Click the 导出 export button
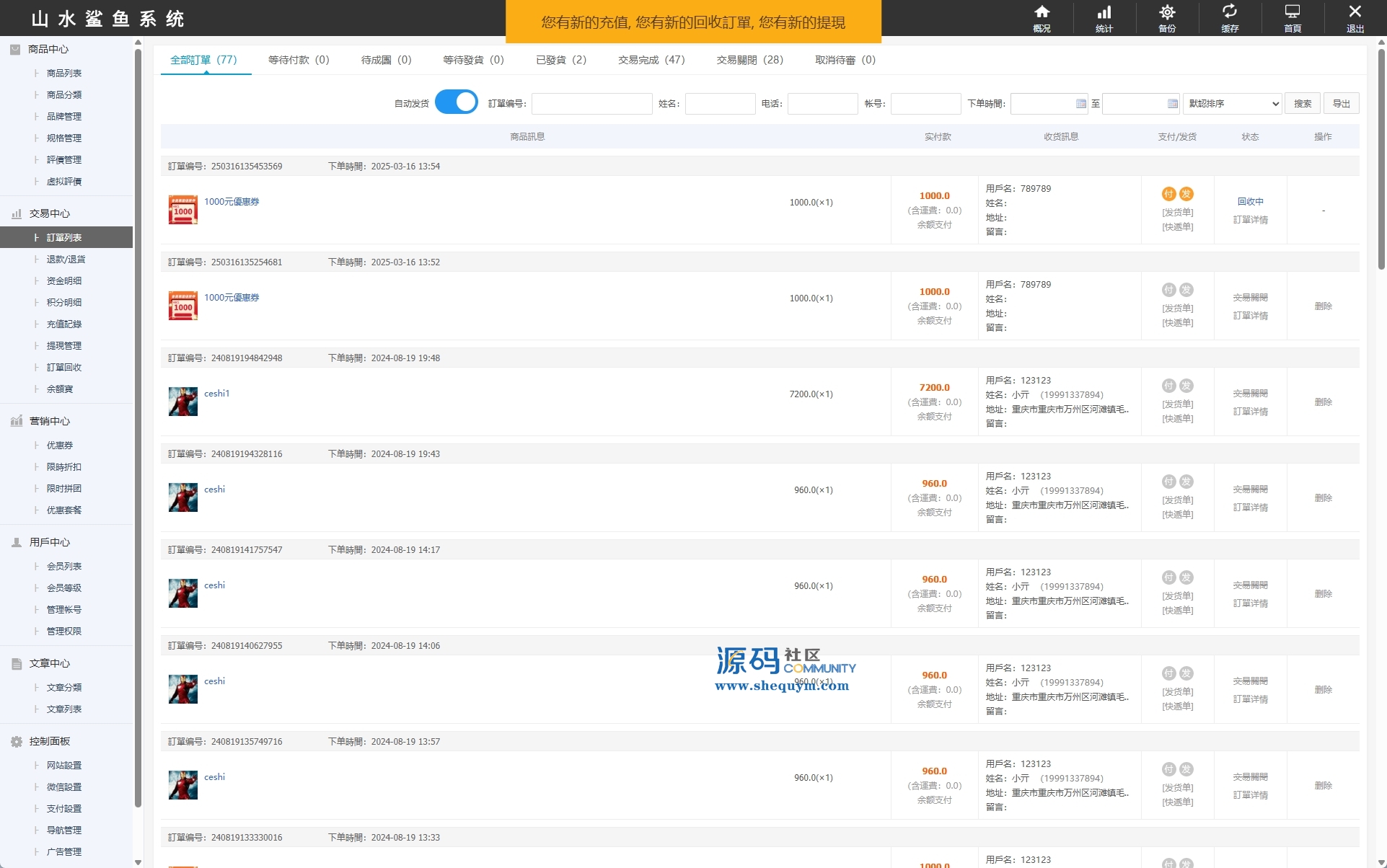 tap(1341, 104)
